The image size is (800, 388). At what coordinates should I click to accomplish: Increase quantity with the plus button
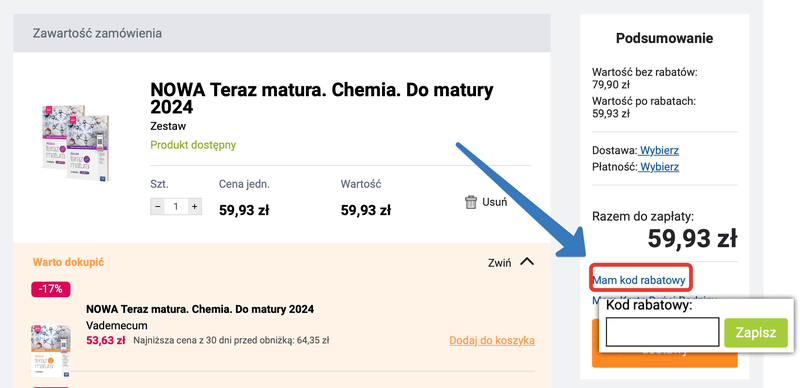[x=194, y=207]
